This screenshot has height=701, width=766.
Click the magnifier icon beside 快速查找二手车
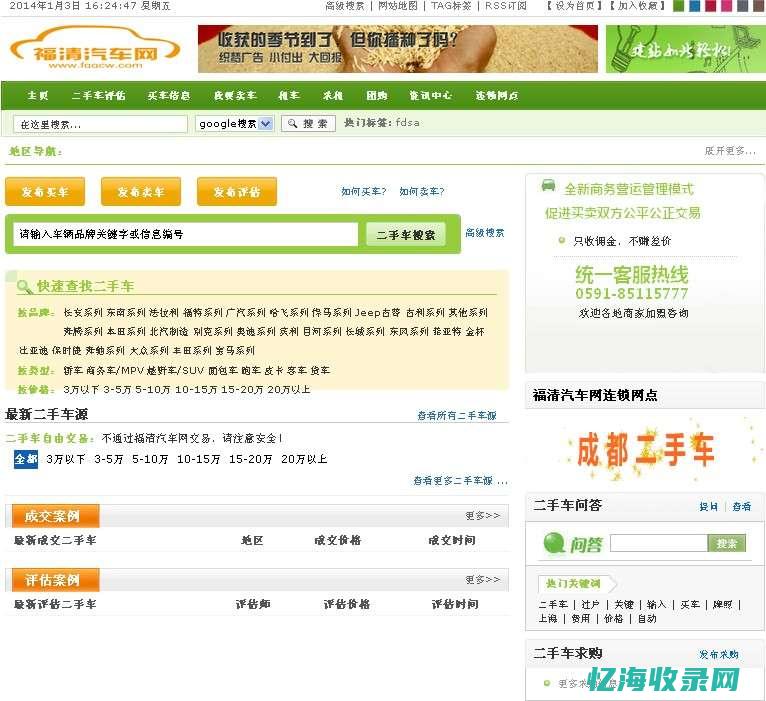pos(25,287)
